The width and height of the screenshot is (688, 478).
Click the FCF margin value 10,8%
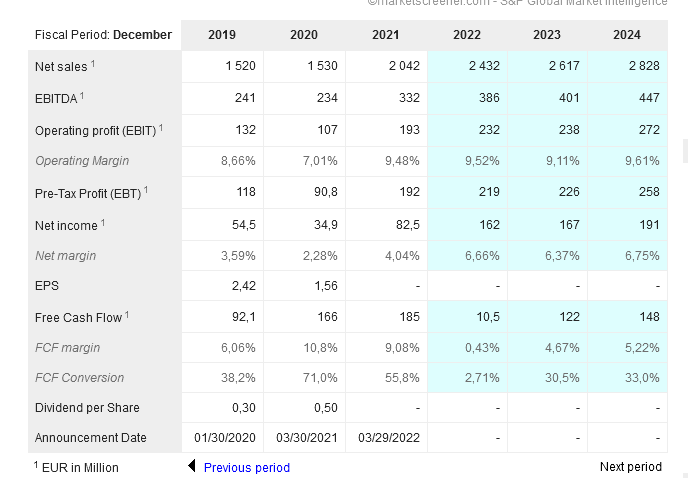tap(321, 348)
